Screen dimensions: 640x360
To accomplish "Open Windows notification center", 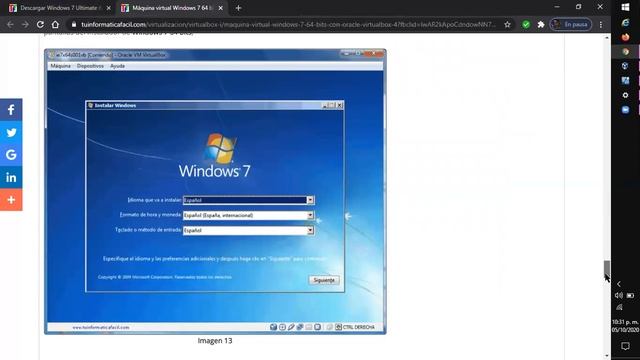I will [625, 346].
